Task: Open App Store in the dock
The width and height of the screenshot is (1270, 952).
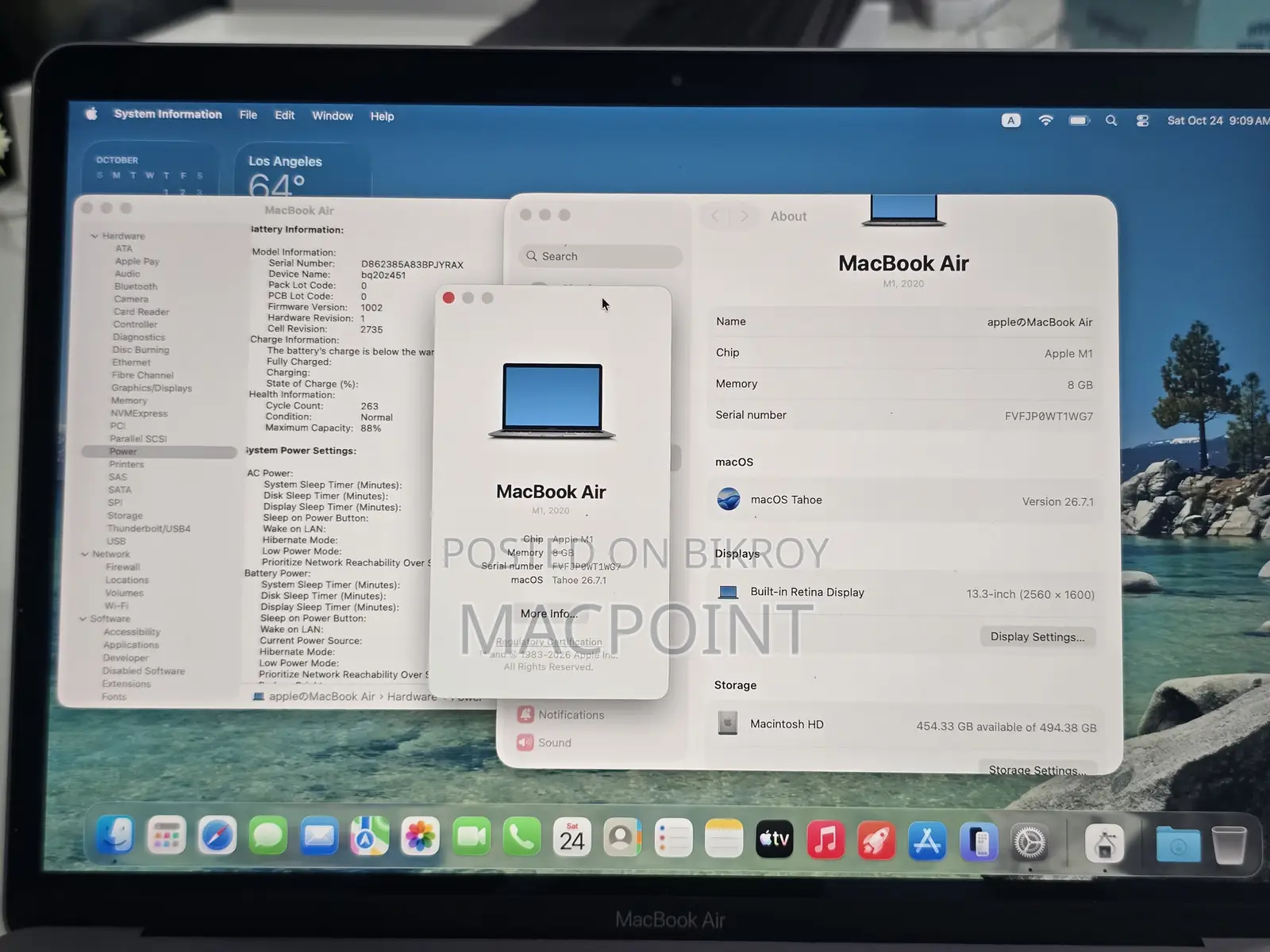Action: 927,841
